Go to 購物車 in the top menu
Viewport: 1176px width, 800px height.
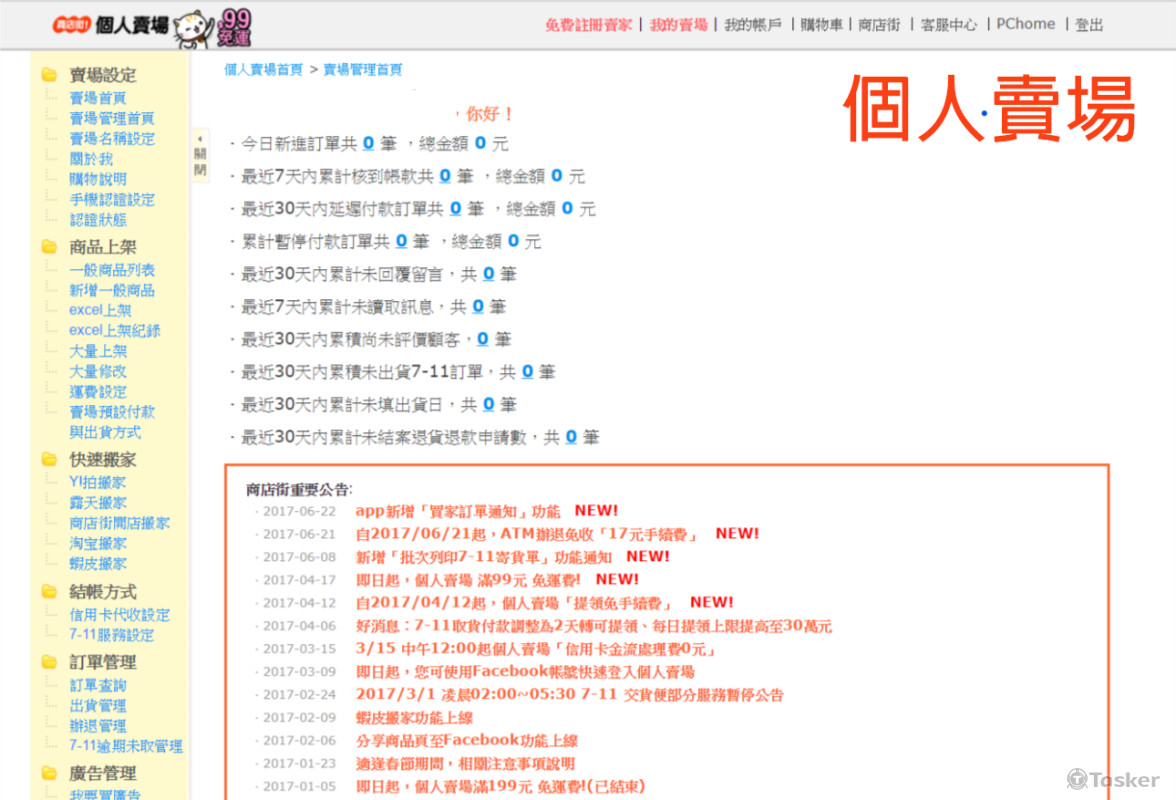point(821,25)
